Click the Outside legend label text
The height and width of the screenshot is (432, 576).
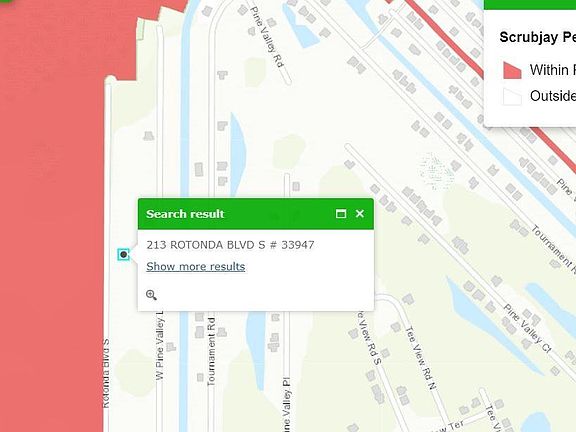click(552, 96)
